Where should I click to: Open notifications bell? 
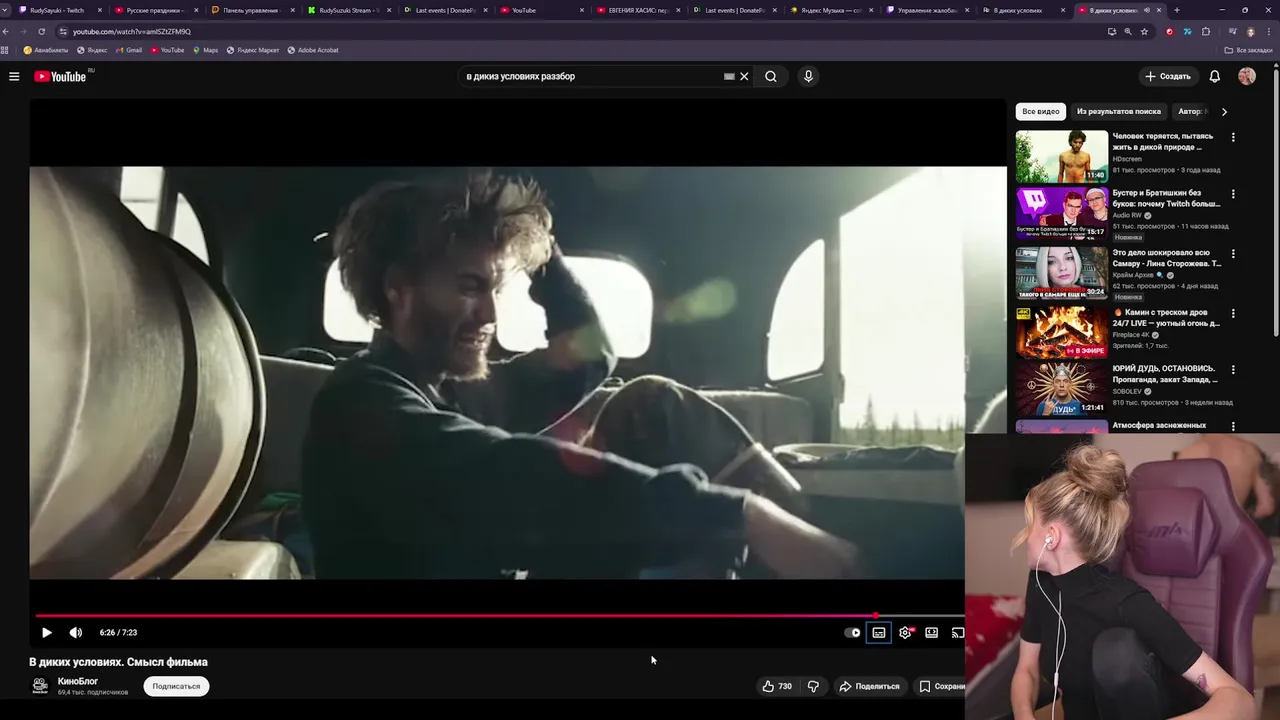point(1214,76)
